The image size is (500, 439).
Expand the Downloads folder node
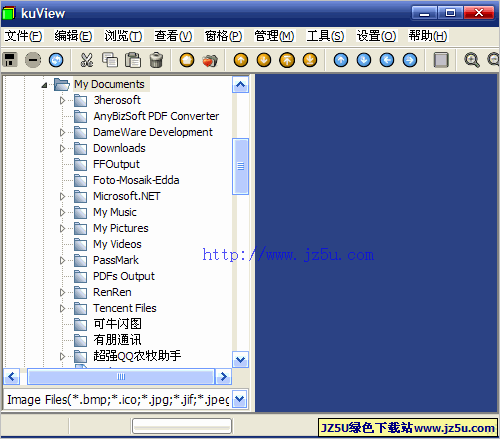(x=62, y=148)
